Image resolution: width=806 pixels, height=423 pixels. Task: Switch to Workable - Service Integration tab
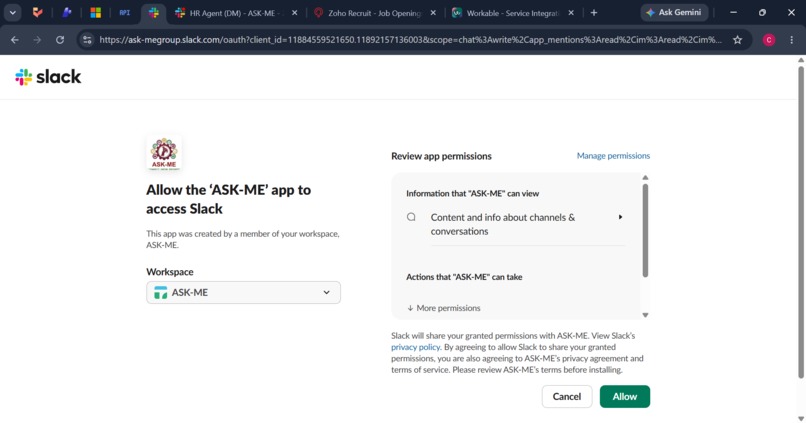(x=513, y=13)
